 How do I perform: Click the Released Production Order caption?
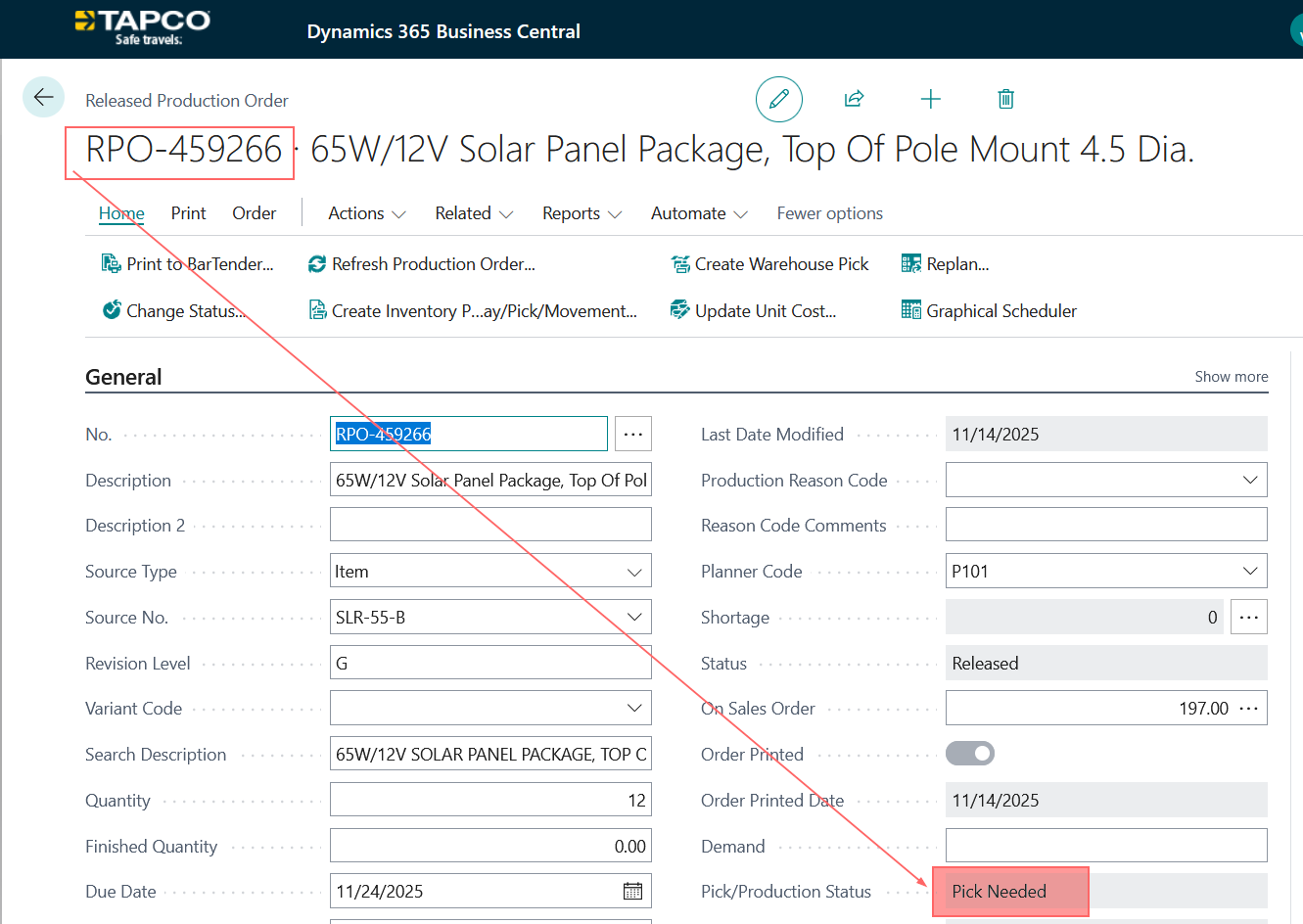(x=187, y=101)
